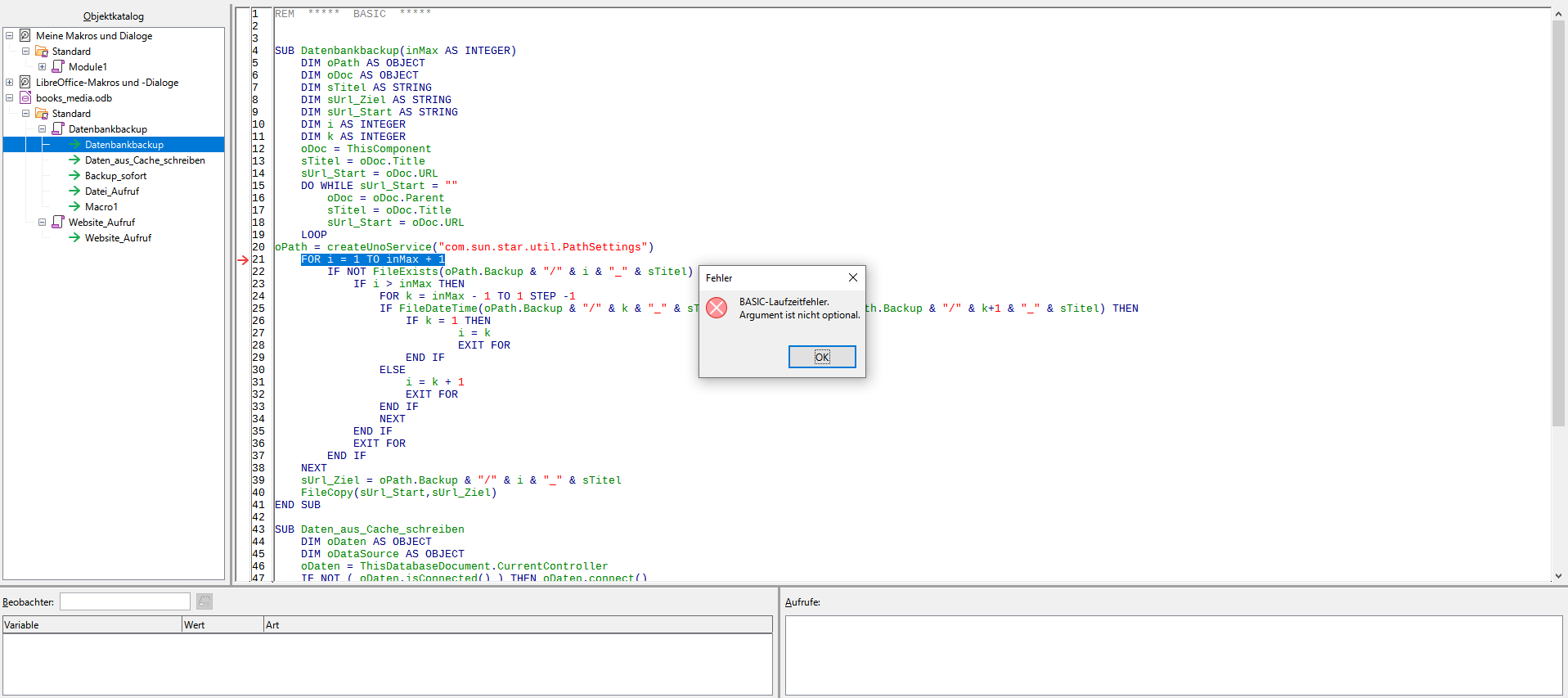This screenshot has height=698, width=1568.
Task: Select Module1 in the object catalog
Action: point(88,67)
